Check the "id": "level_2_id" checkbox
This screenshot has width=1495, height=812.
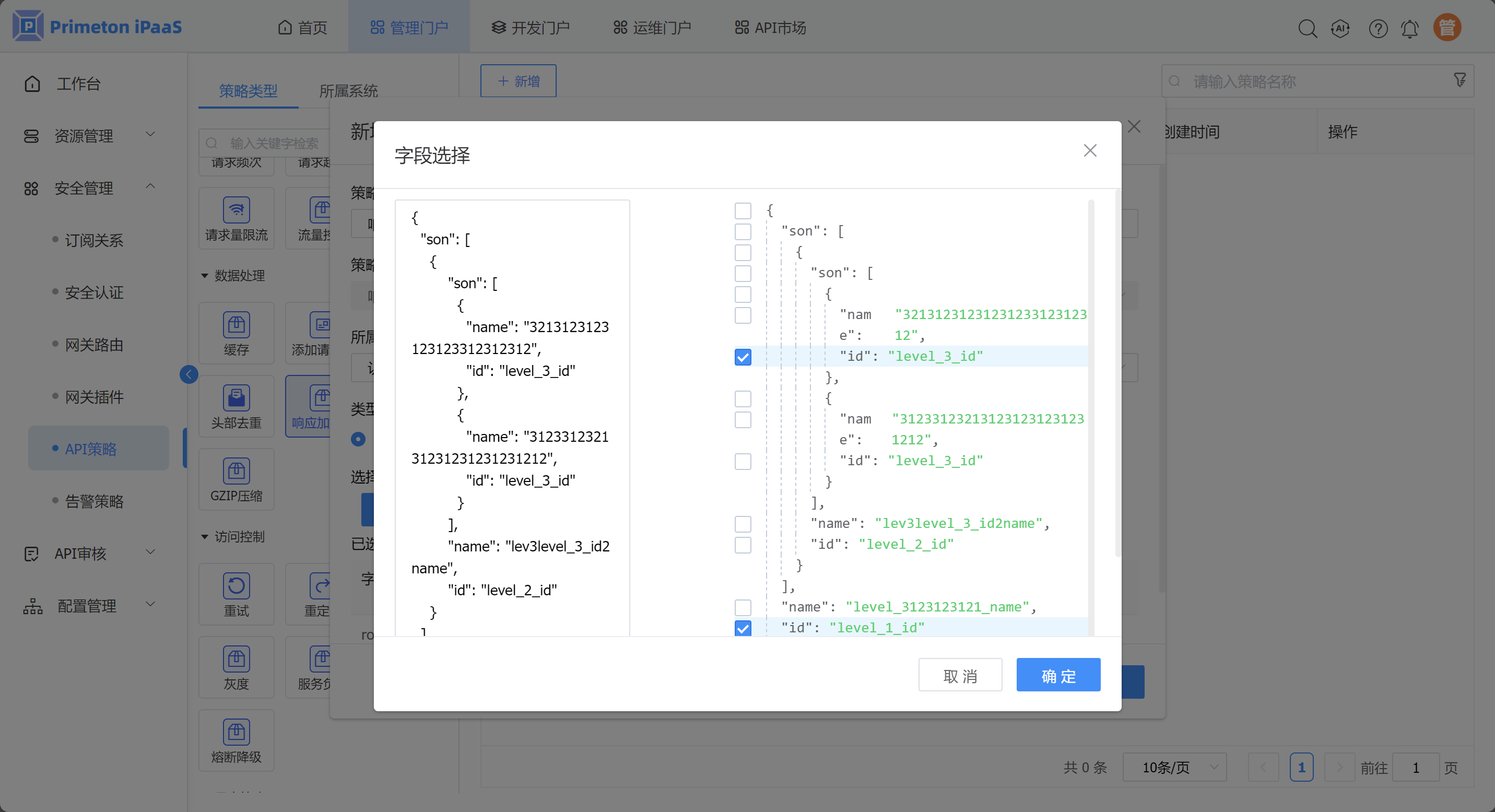(742, 545)
